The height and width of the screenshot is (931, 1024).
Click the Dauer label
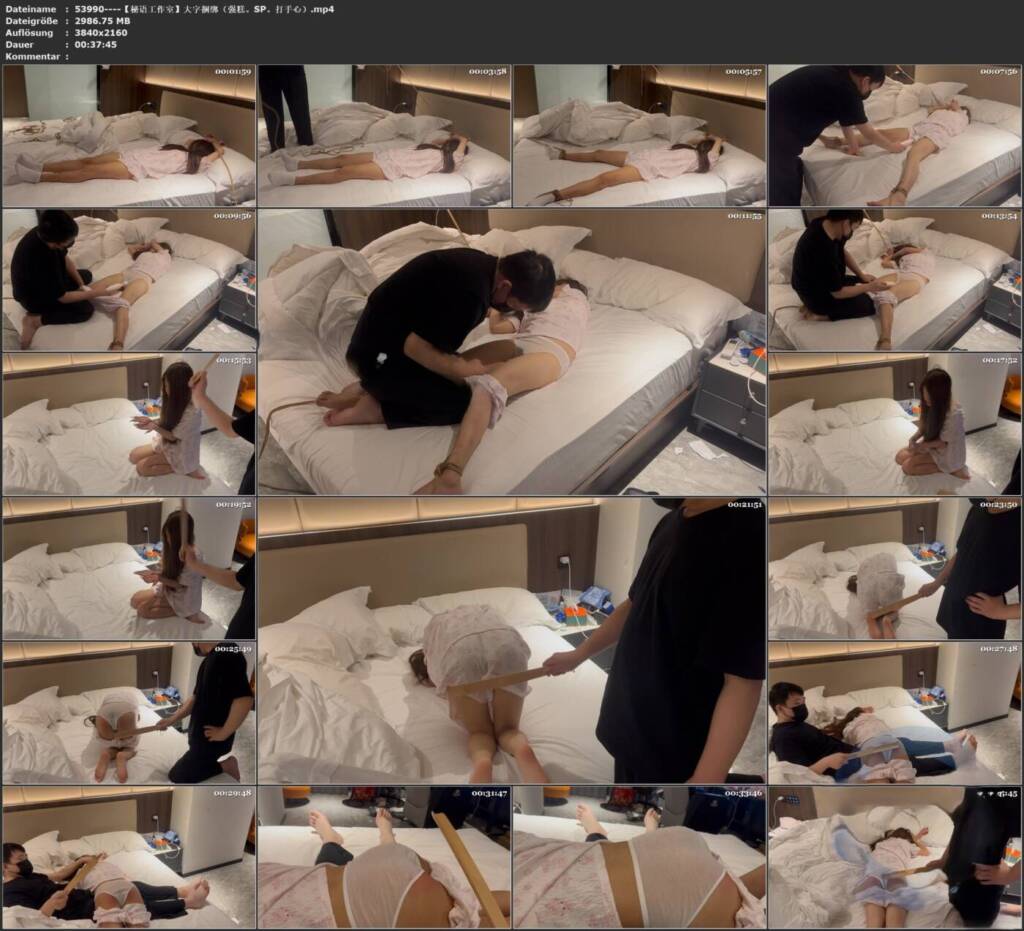coord(20,44)
